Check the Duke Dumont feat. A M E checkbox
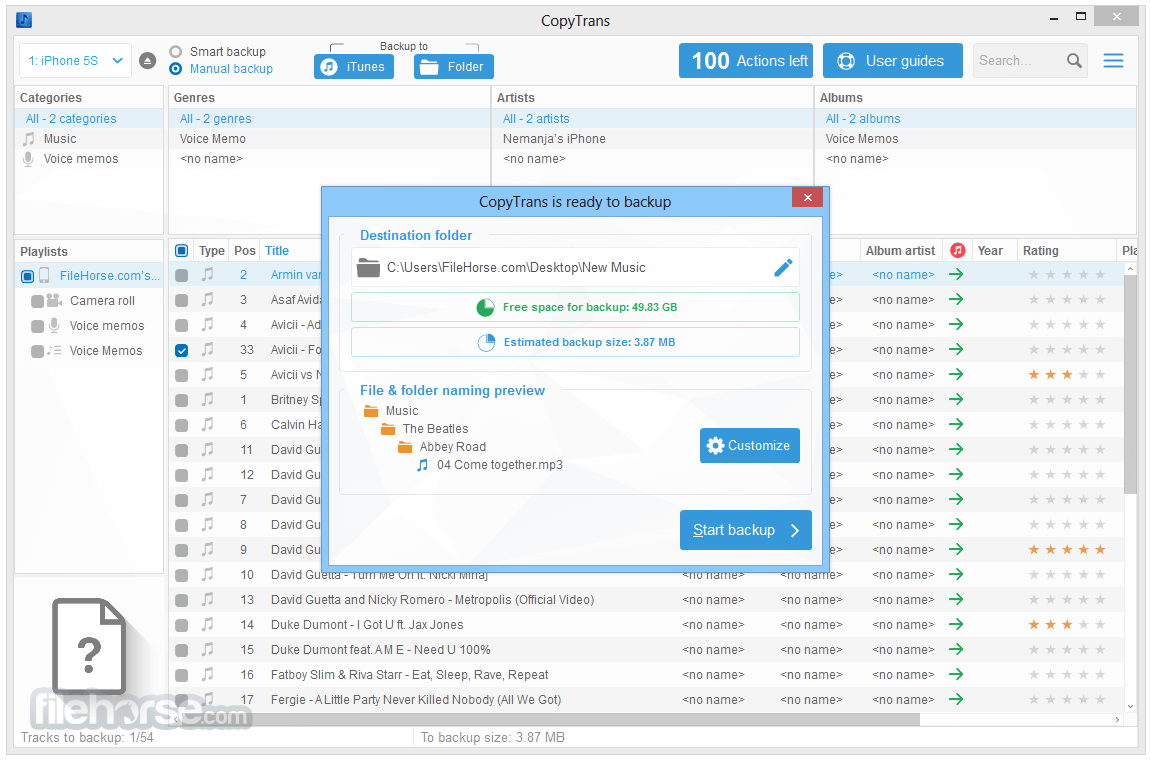The image size is (1151, 760). [x=181, y=650]
